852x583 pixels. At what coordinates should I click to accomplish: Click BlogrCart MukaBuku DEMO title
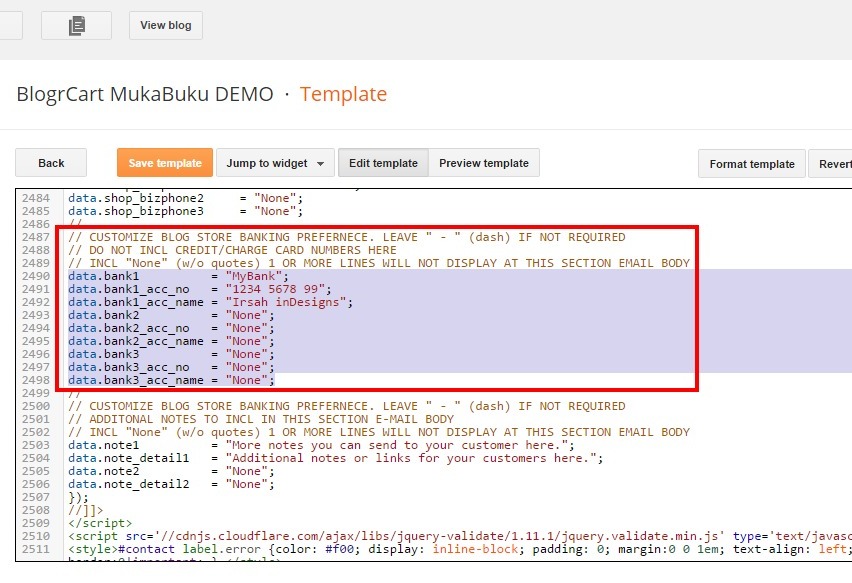(x=145, y=94)
